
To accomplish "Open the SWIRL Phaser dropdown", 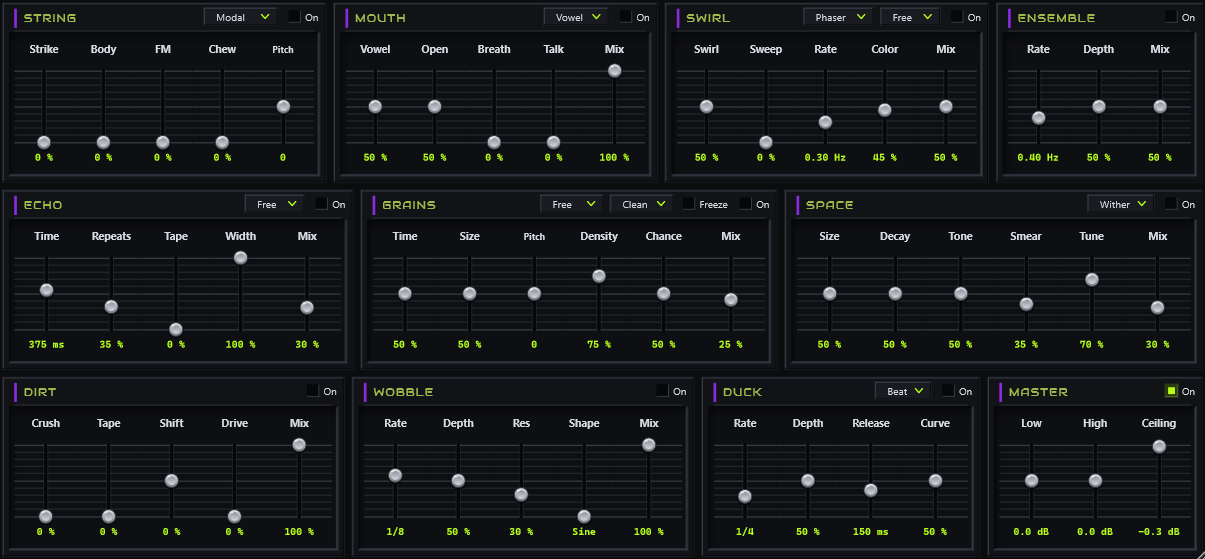I will (x=838, y=17).
